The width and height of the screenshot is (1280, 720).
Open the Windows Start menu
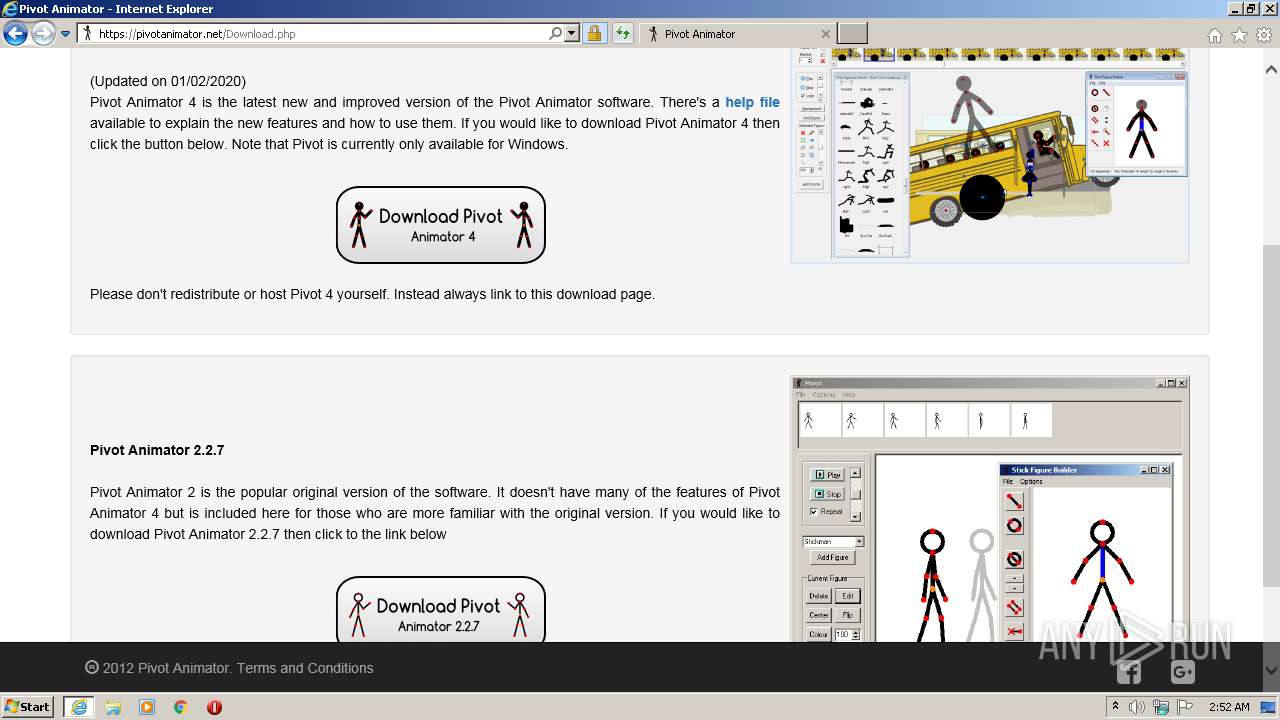pos(28,706)
